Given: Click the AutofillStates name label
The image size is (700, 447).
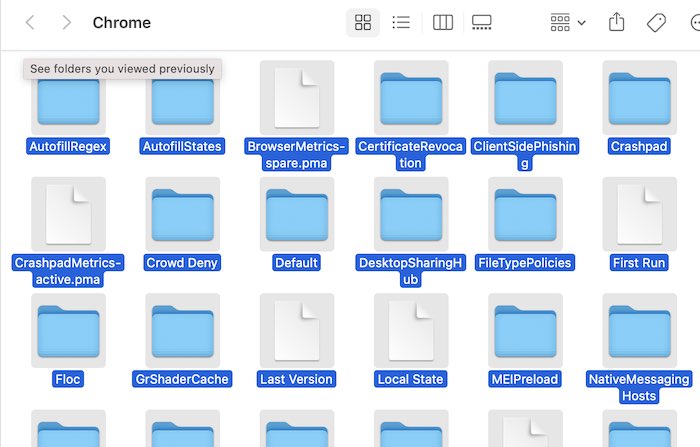Looking at the screenshot, I should [182, 146].
